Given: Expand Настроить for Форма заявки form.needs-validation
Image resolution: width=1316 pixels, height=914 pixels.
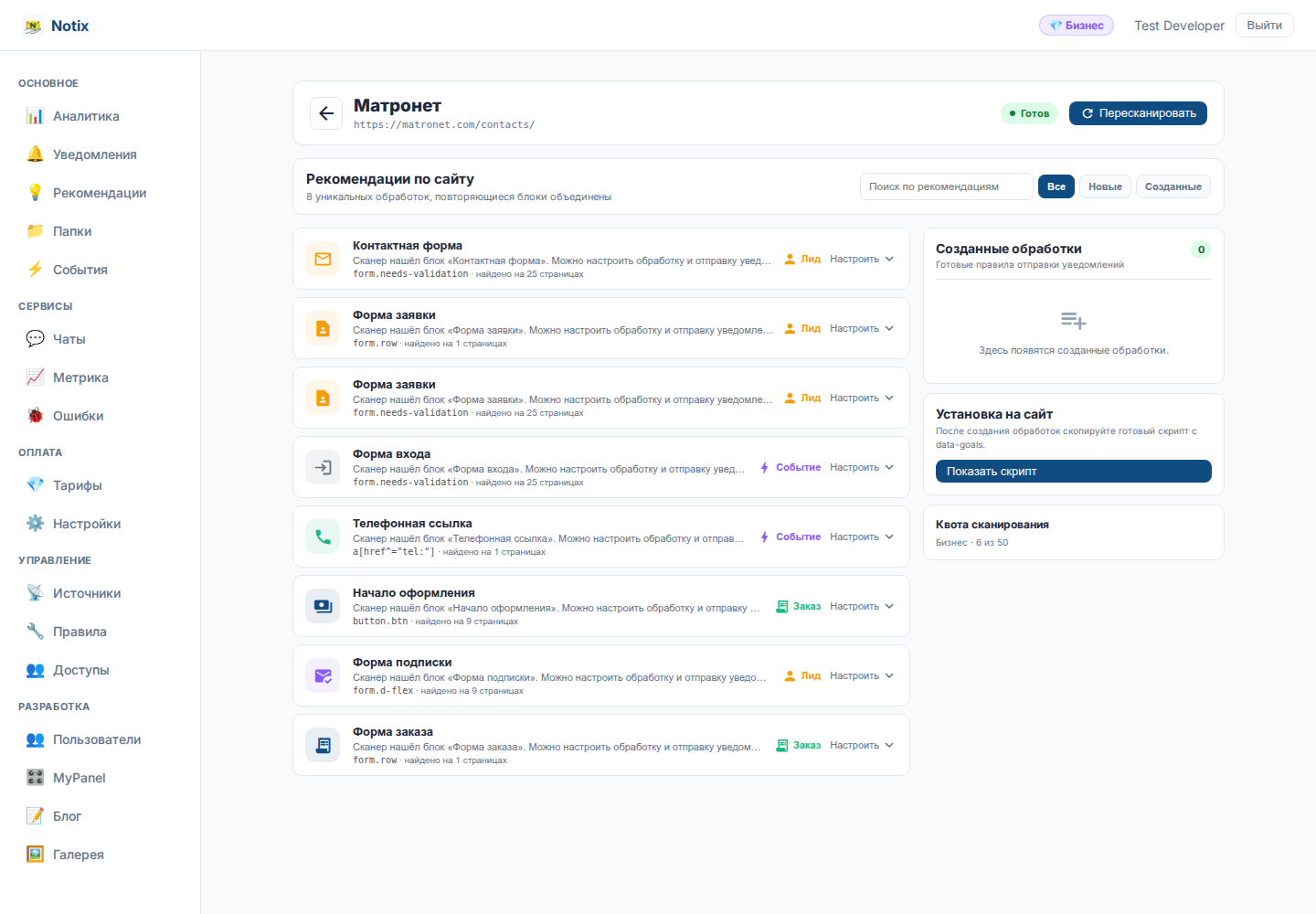Looking at the screenshot, I should (x=862, y=399).
